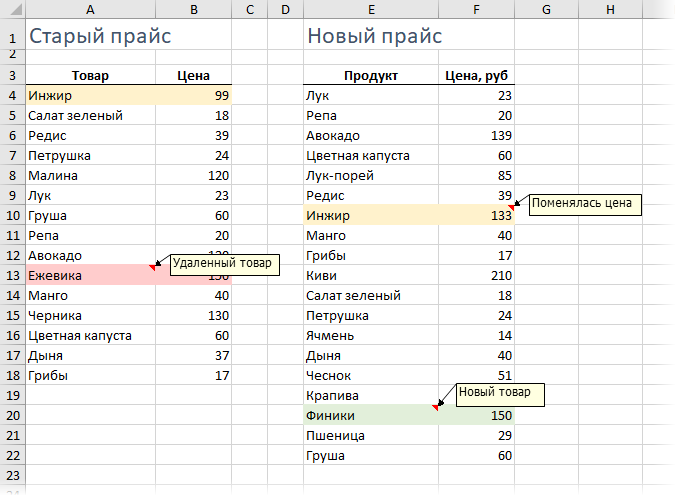The image size is (676, 496).
Task: Select price 120 next to Малина
Action: [194, 176]
